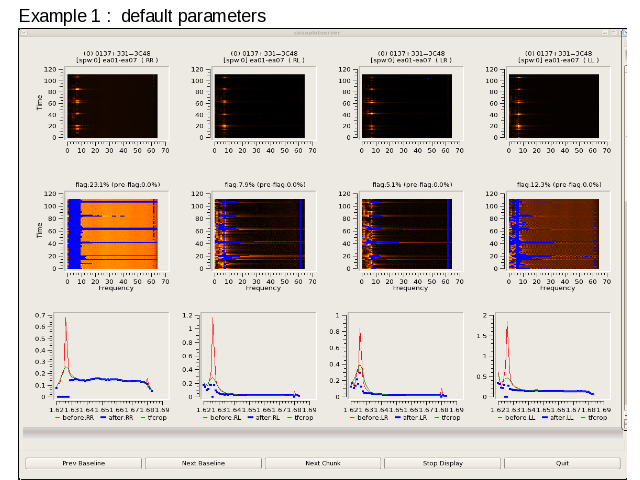Viewport: 640px width, 480px height.
Task: Click the 'flag:5.1% (pre-flag:0.0%)' title
Action: click(412, 184)
